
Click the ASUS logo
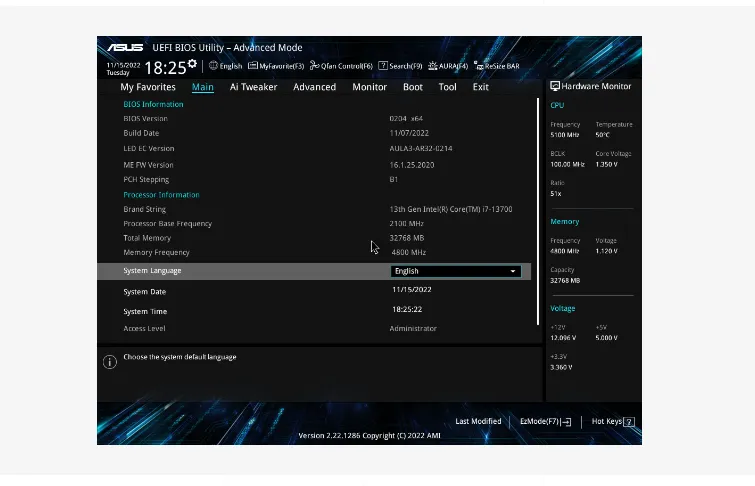click(x=125, y=47)
